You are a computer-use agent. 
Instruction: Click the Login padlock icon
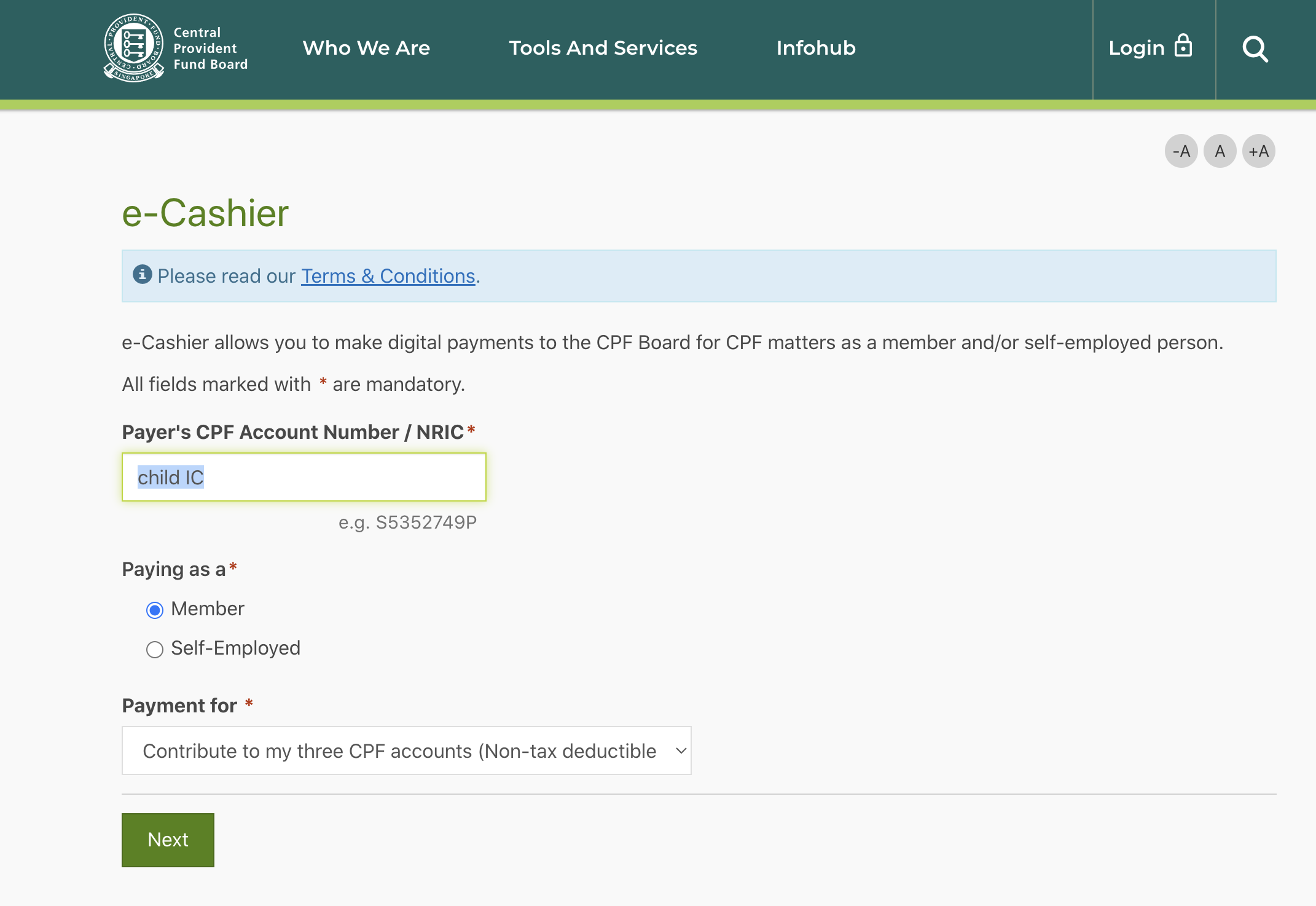coord(1183,46)
